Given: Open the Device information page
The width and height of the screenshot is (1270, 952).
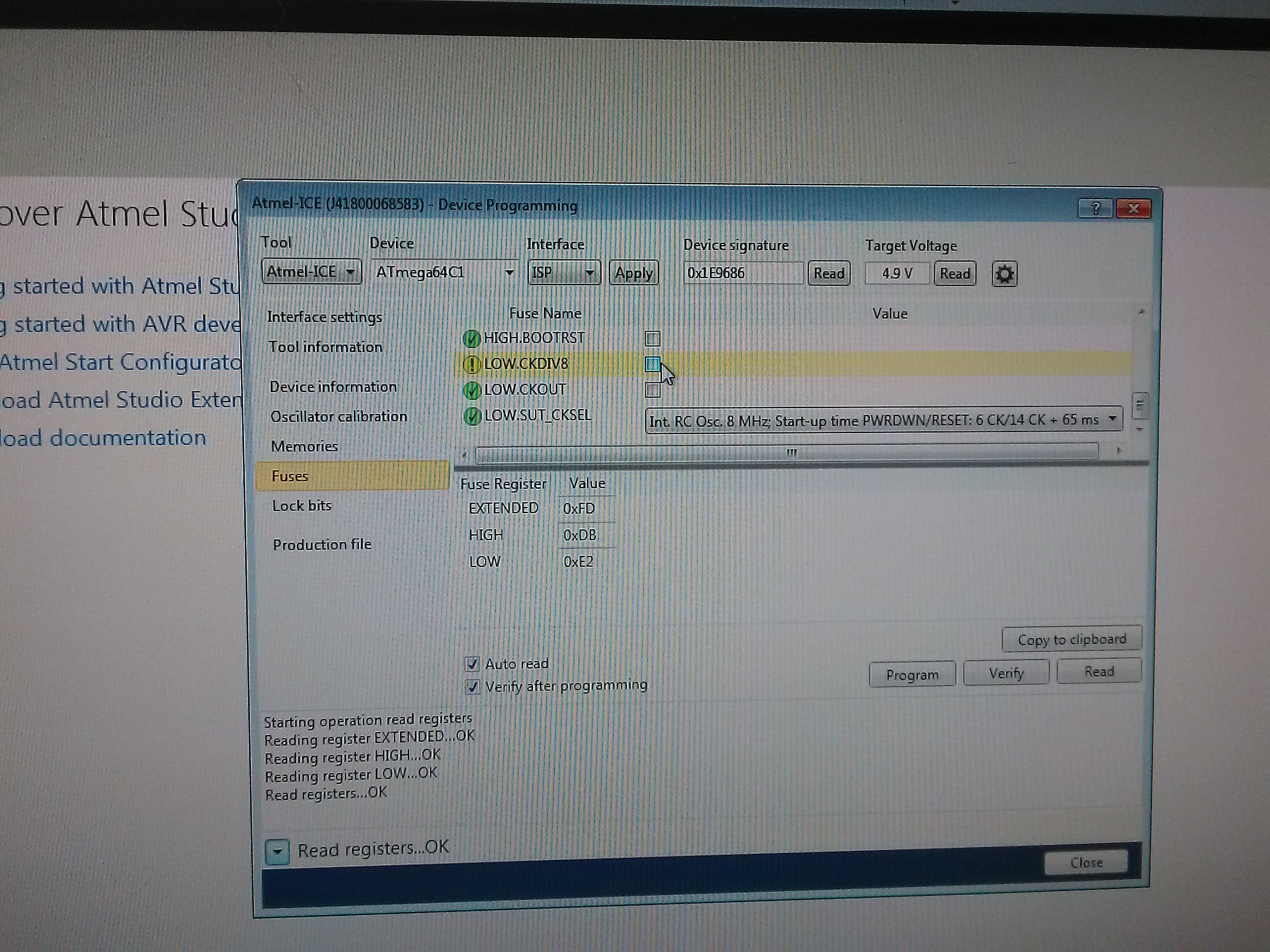Looking at the screenshot, I should pyautogui.click(x=333, y=387).
